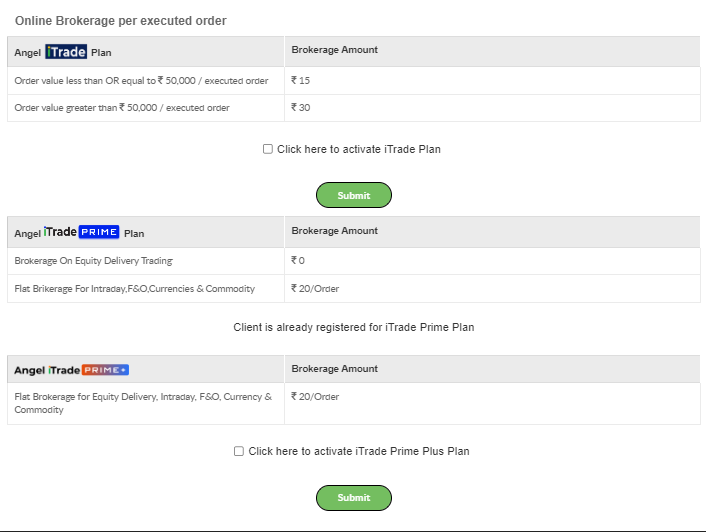Submit the iTrade Prime Plus activation
The image size is (706, 532).
pyautogui.click(x=354, y=497)
